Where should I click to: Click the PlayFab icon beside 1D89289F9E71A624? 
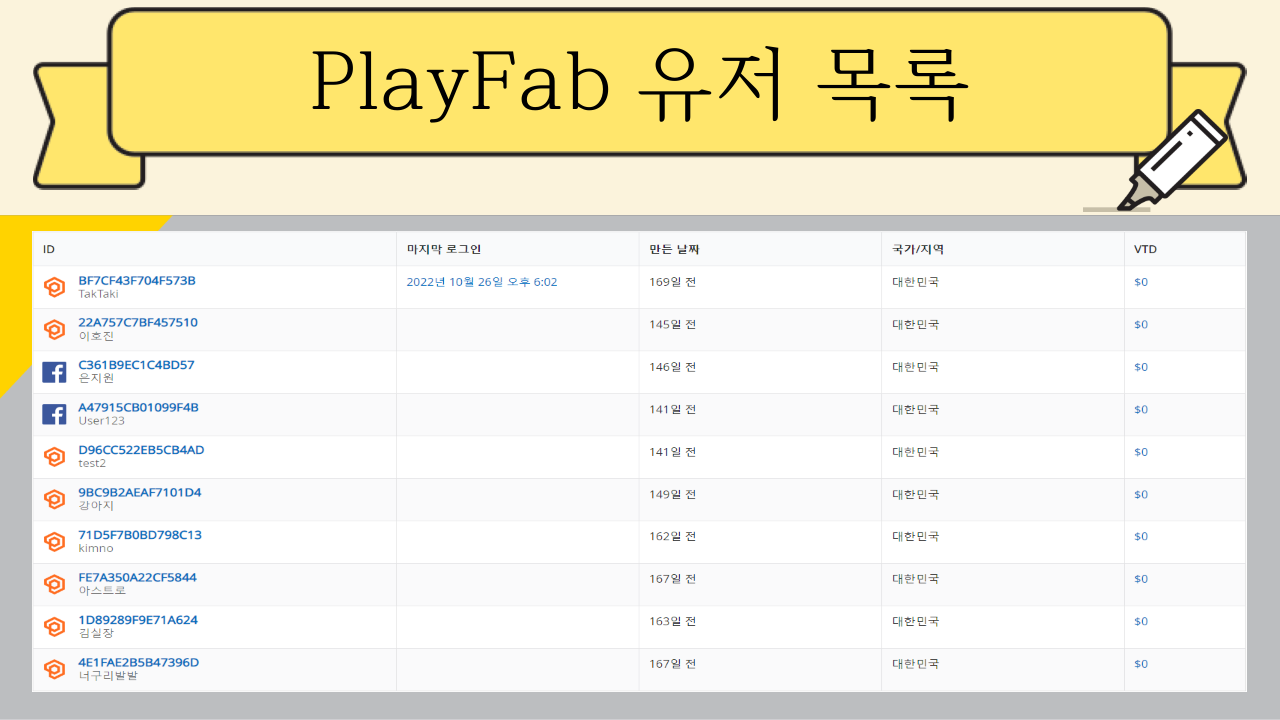54,626
